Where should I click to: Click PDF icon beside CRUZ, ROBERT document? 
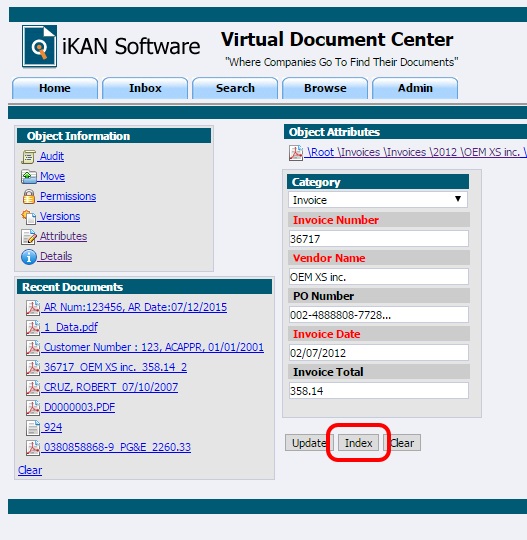click(x=33, y=387)
